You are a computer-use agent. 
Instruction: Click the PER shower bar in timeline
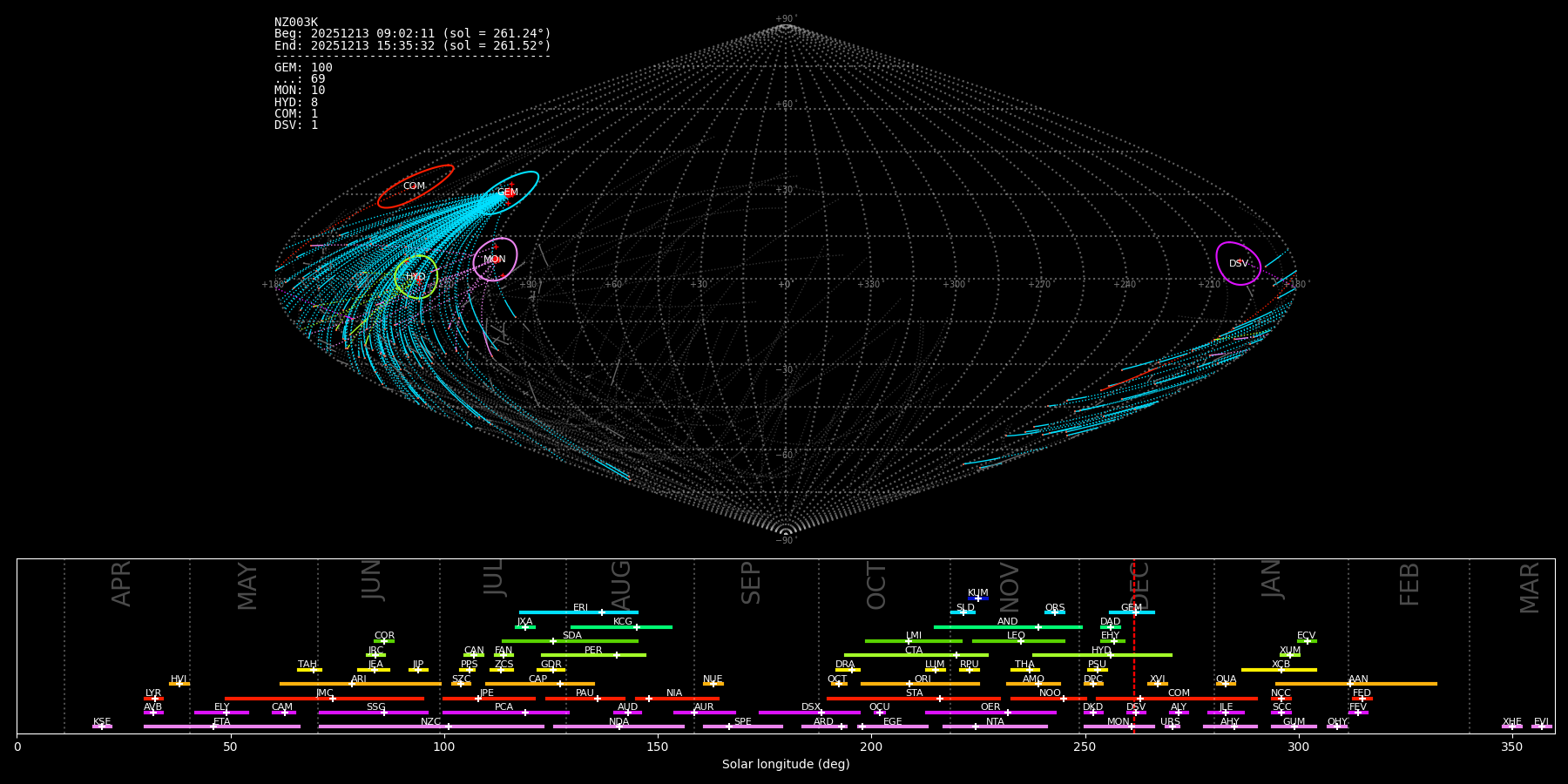click(593, 655)
